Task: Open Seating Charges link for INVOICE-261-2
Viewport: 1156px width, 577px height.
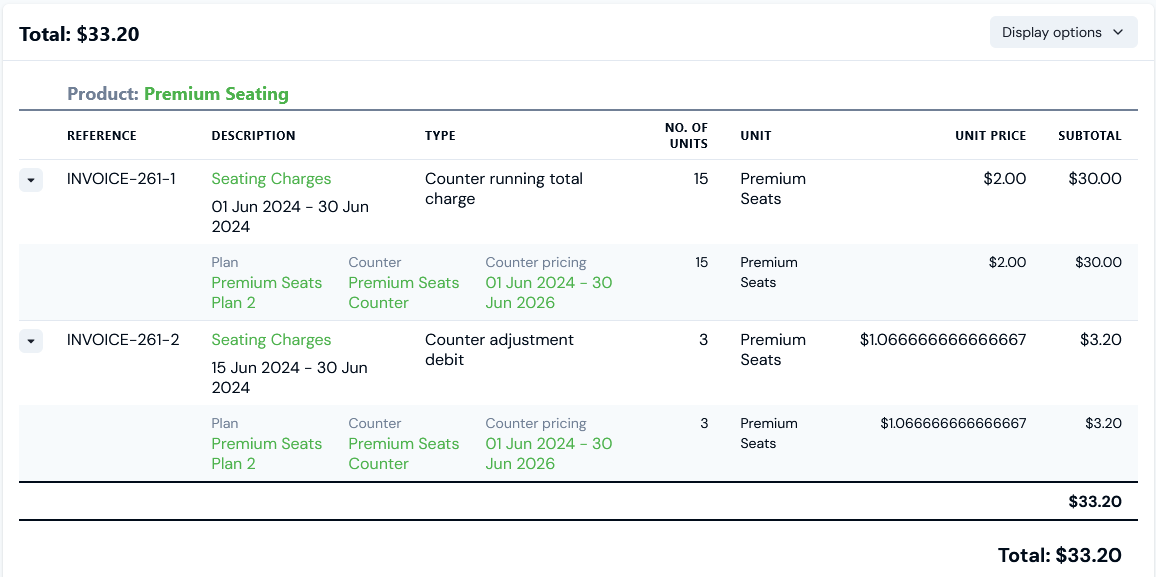Action: 271,340
